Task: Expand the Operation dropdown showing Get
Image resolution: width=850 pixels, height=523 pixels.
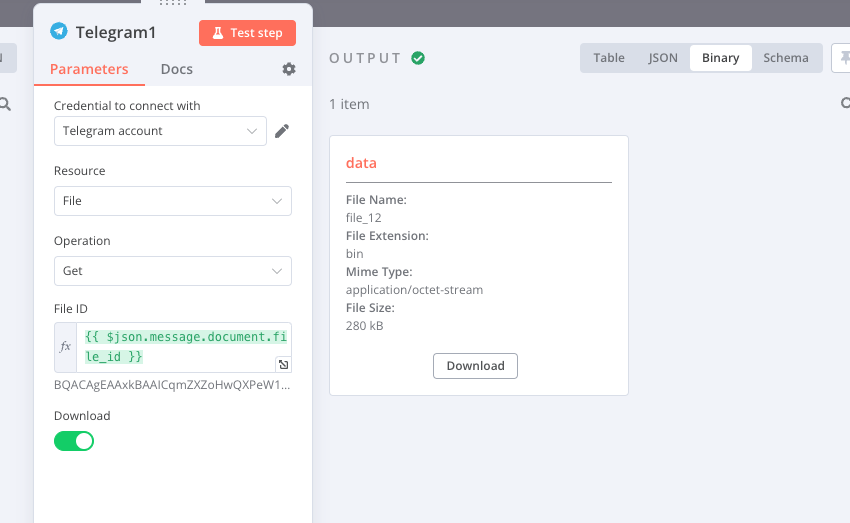Action: point(173,271)
